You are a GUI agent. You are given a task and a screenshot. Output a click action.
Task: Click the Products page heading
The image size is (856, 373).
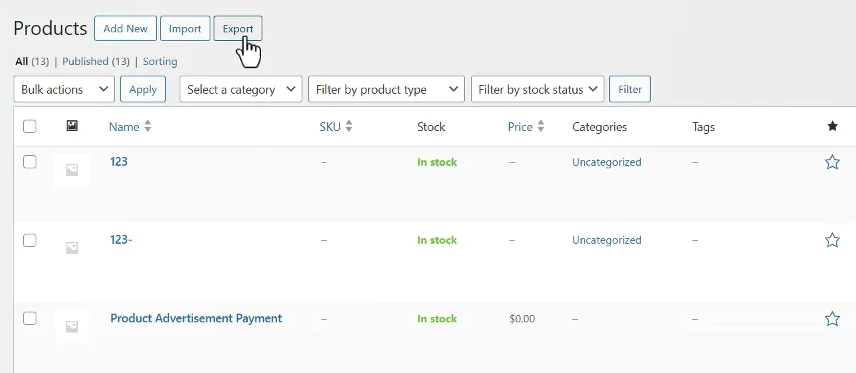pos(50,28)
